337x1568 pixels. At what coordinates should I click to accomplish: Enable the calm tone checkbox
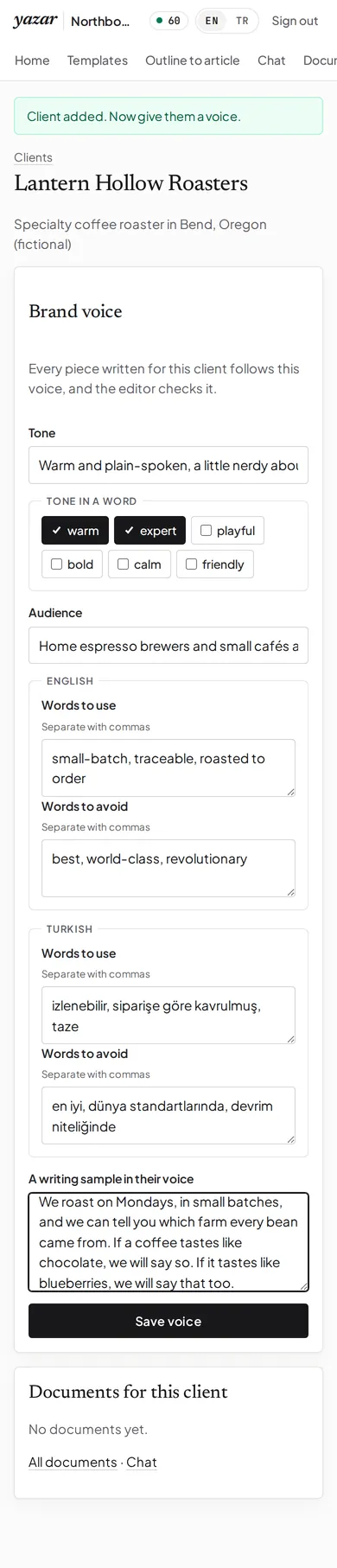click(x=139, y=564)
